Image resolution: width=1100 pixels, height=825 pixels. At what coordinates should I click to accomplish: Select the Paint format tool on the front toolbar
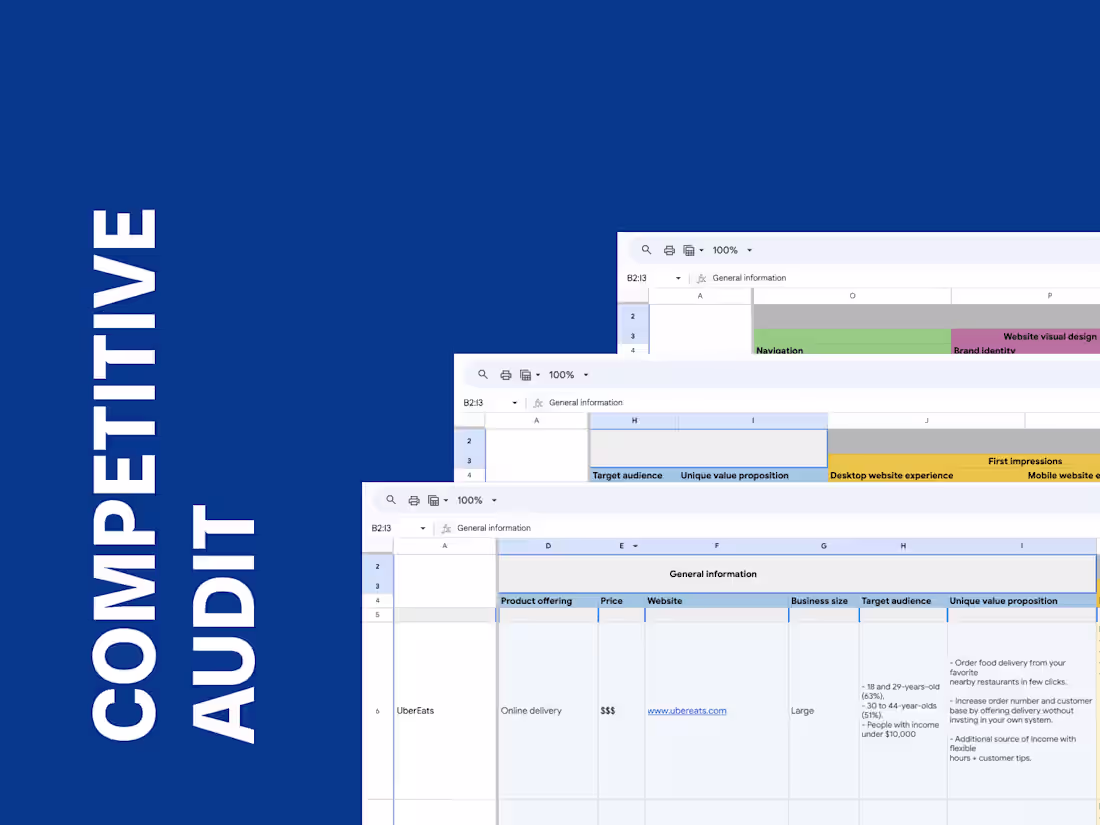pyautogui.click(x=434, y=500)
